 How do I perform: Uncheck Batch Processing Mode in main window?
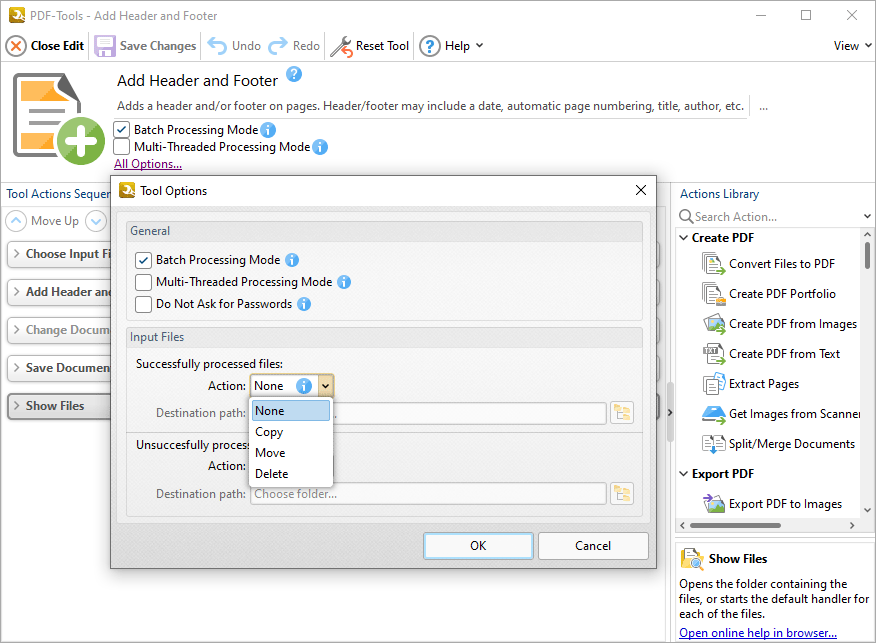coord(121,130)
